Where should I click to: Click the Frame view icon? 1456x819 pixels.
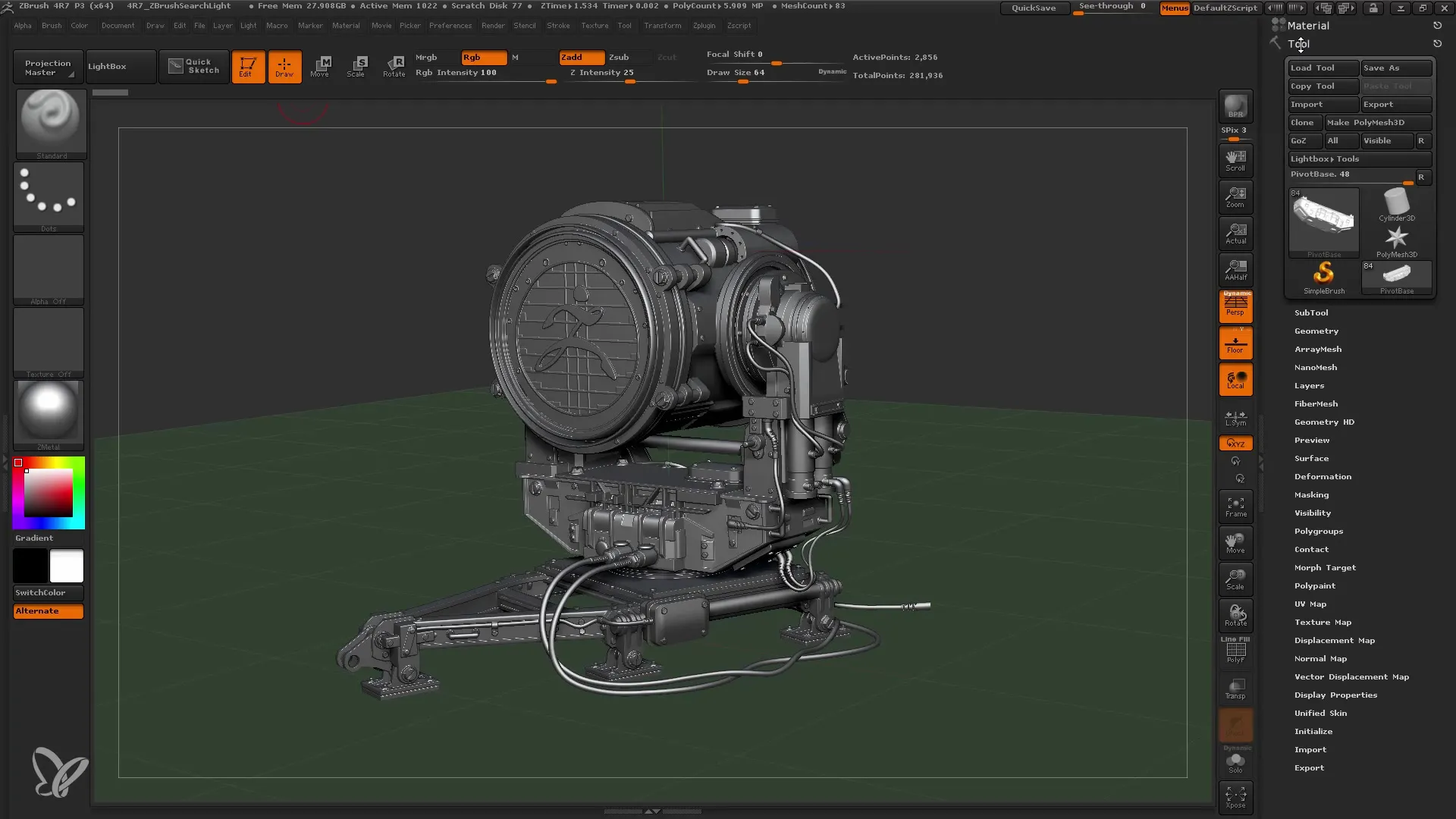click(x=1237, y=509)
